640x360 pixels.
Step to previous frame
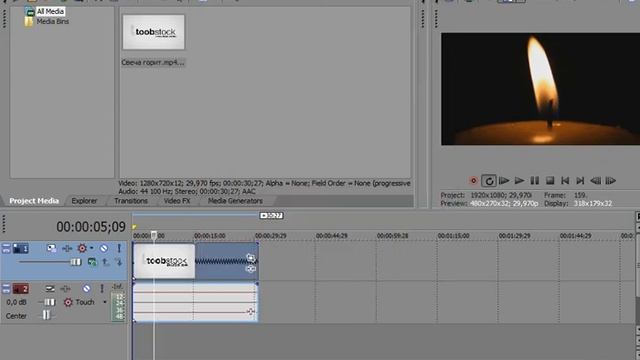tap(596, 180)
